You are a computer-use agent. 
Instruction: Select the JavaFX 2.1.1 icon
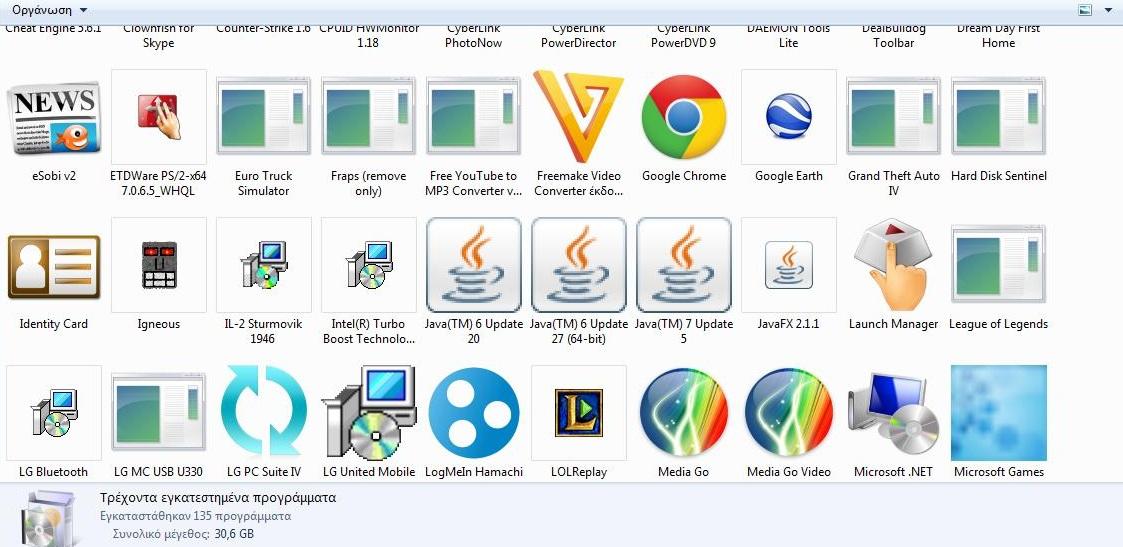pyautogui.click(x=789, y=265)
